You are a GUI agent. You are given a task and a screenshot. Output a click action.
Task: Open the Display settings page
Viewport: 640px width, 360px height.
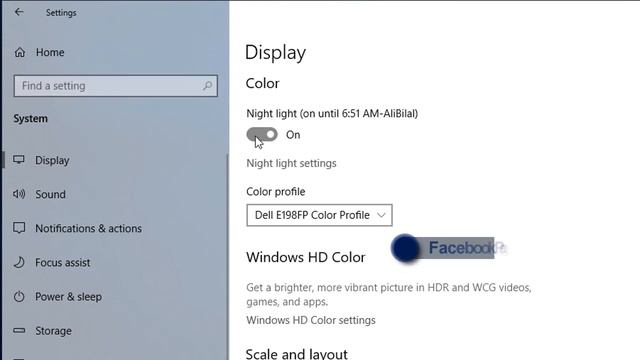point(52,160)
